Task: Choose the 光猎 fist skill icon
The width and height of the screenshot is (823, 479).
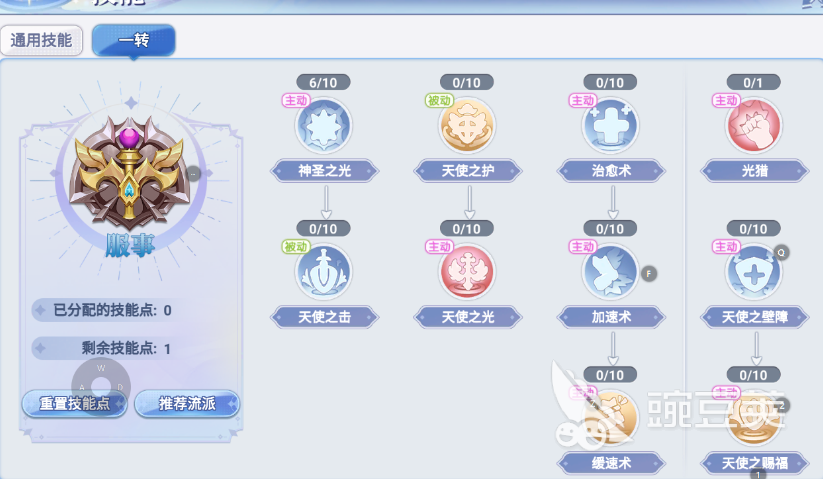Action: point(753,126)
